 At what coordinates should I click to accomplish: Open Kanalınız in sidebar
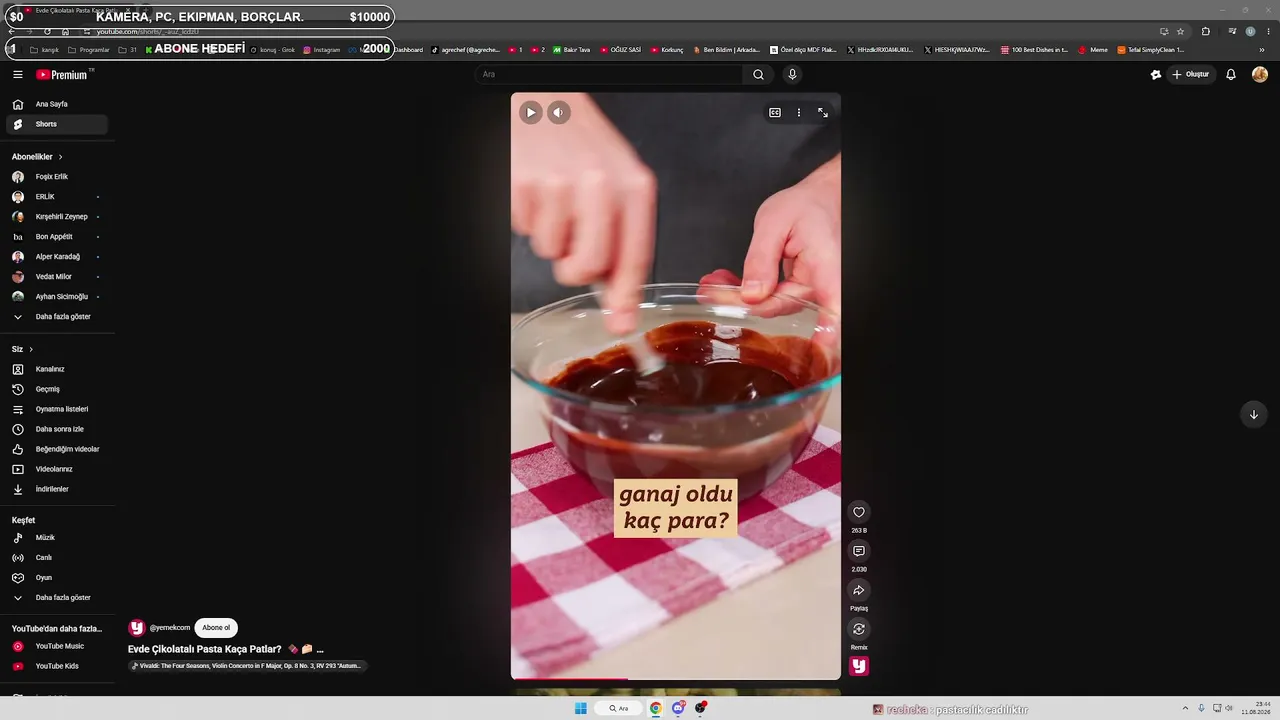[x=58, y=369]
